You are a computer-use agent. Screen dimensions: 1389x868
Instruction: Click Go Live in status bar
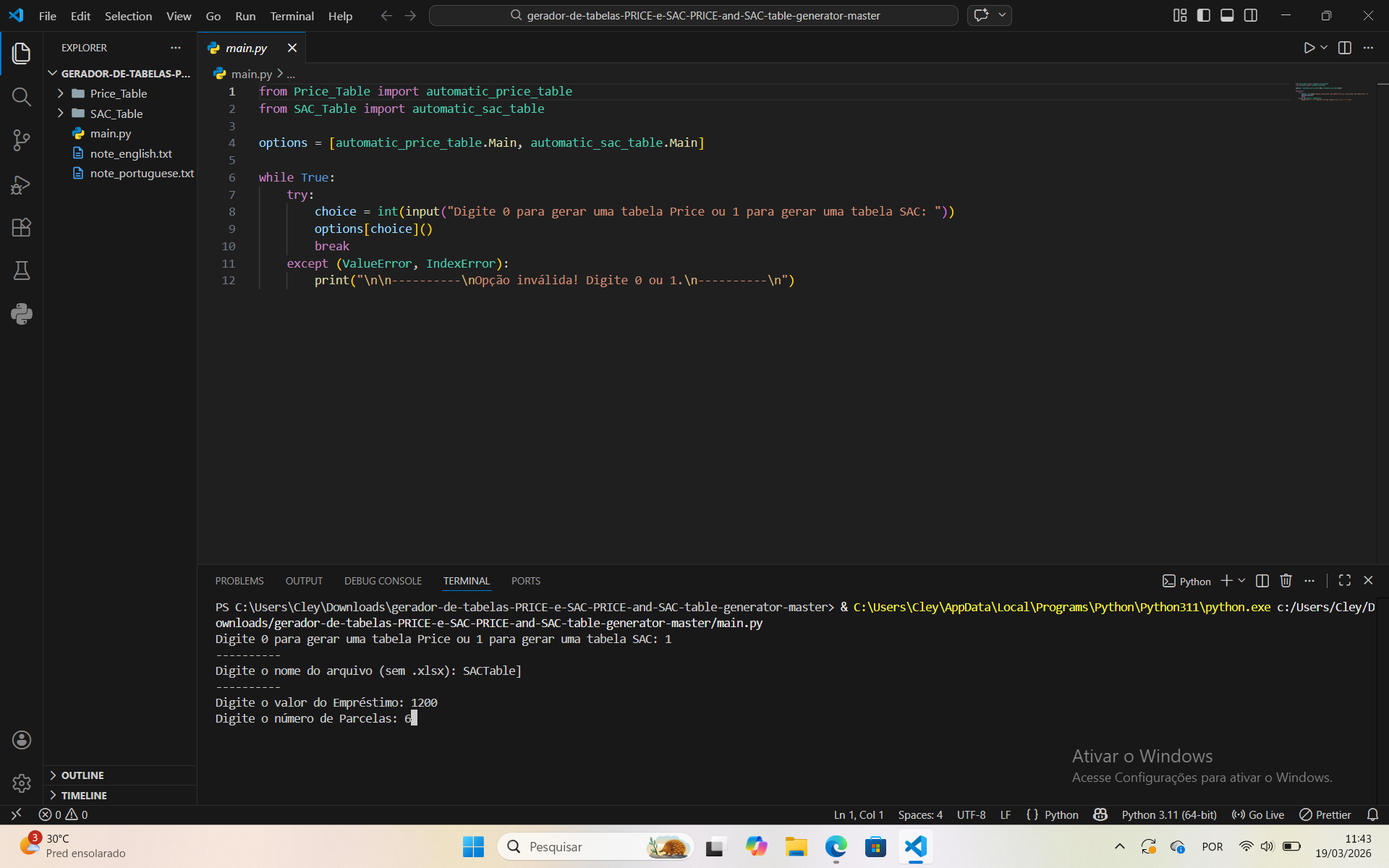tap(1258, 814)
